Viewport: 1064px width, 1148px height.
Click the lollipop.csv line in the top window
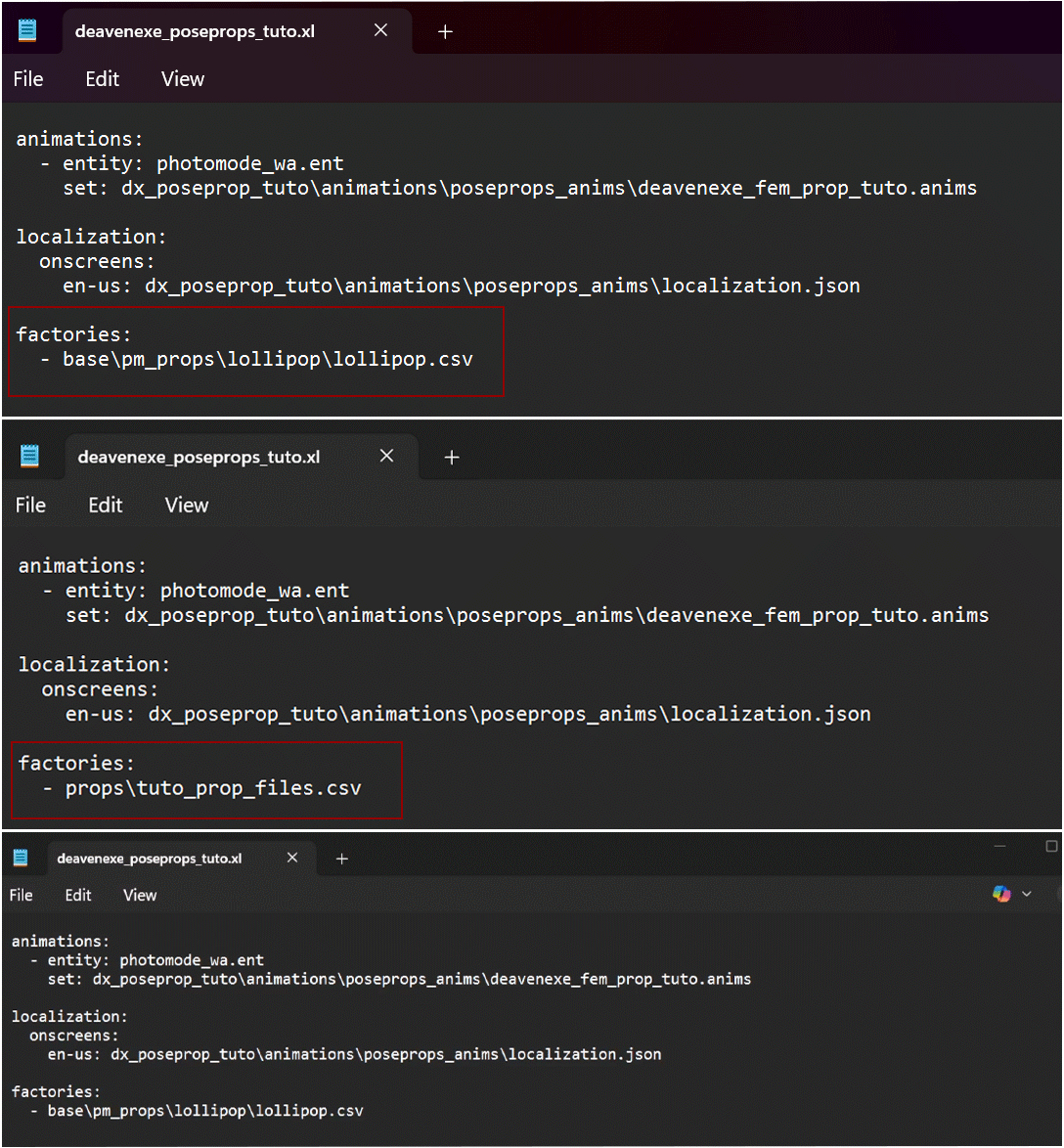[267, 359]
